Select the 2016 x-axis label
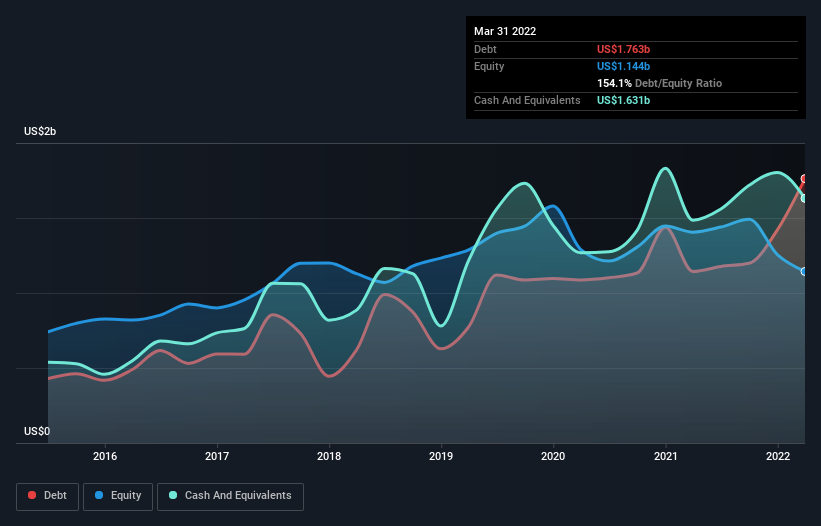Viewport: 821px width, 526px height. (105, 457)
